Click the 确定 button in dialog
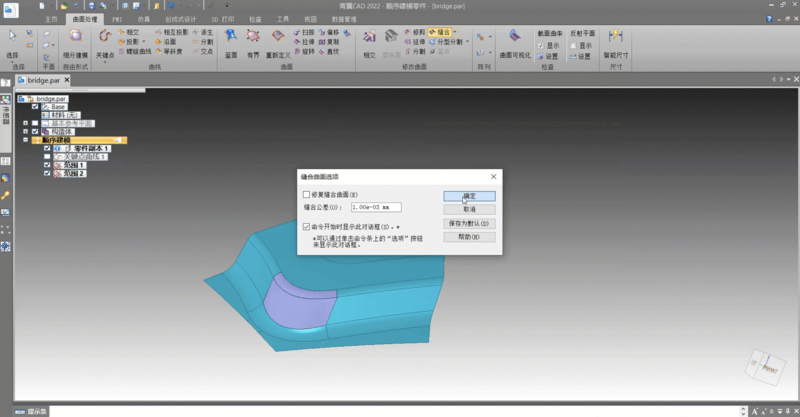The height and width of the screenshot is (417, 800). pos(469,195)
